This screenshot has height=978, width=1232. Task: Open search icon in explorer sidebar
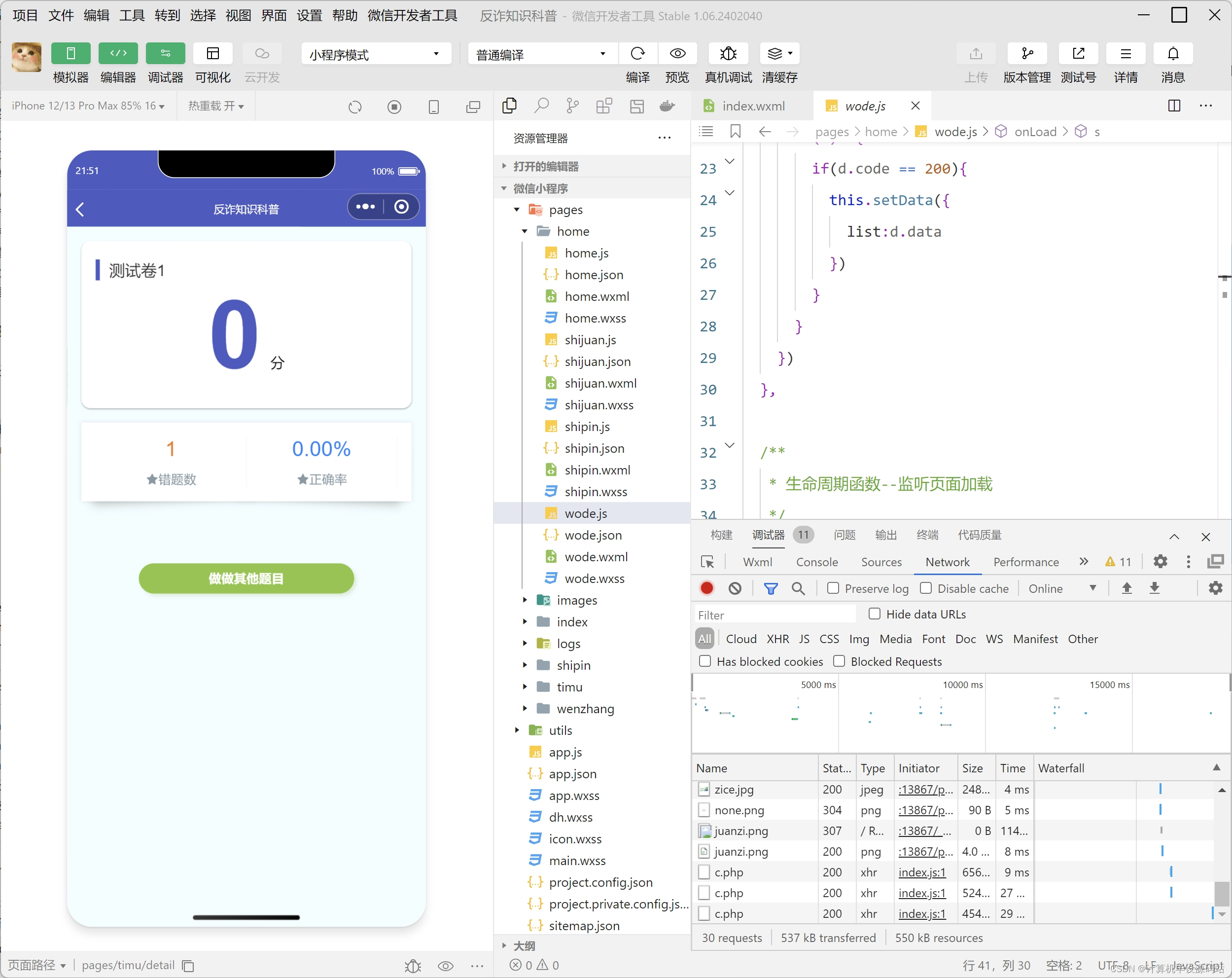tap(541, 106)
